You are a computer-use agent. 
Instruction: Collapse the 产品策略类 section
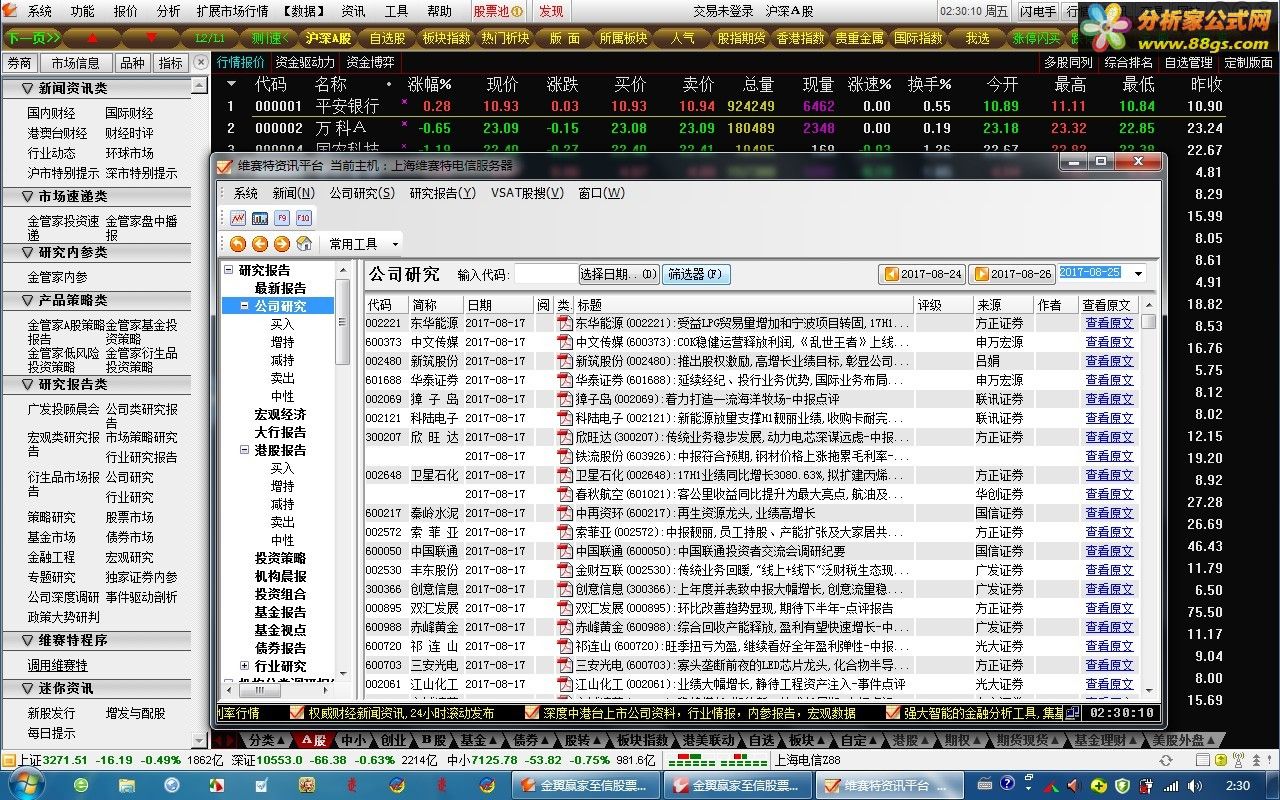click(x=28, y=301)
